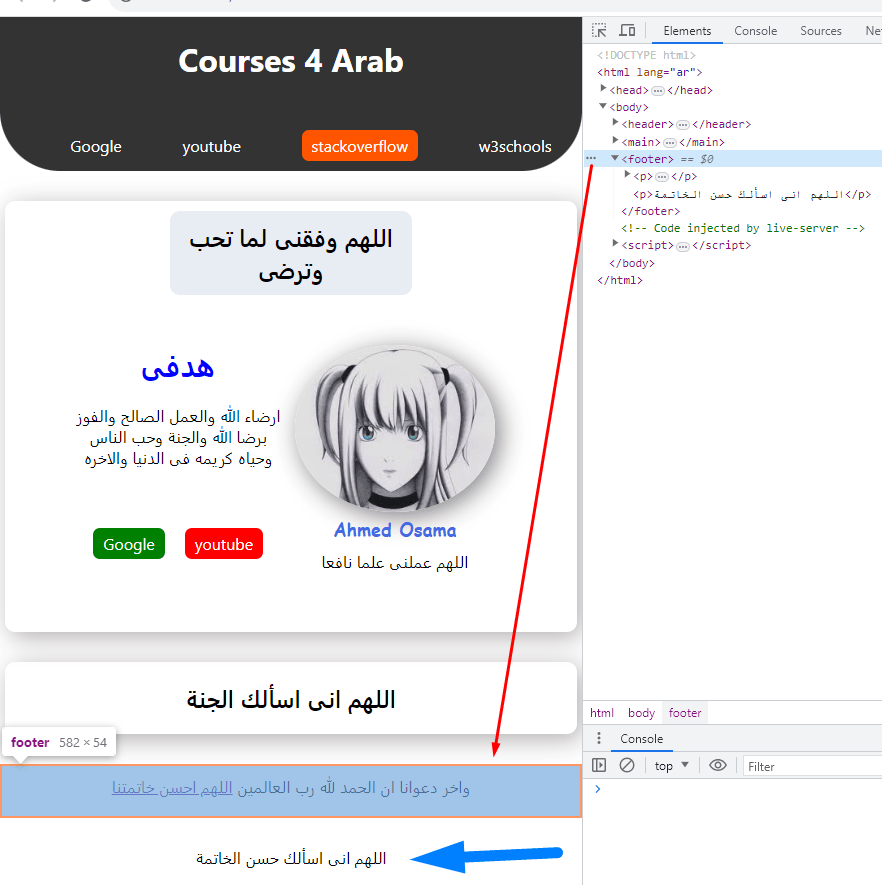This screenshot has height=885, width=882.
Task: Click the anime portrait profile image
Action: tap(394, 428)
